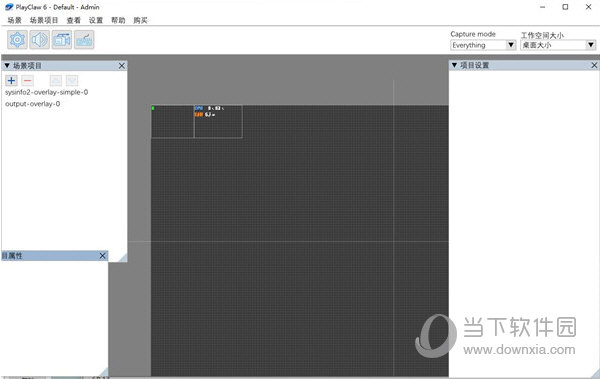Select output-overlay-0 in the list
Viewport: 600px width, 379px height.
33,104
